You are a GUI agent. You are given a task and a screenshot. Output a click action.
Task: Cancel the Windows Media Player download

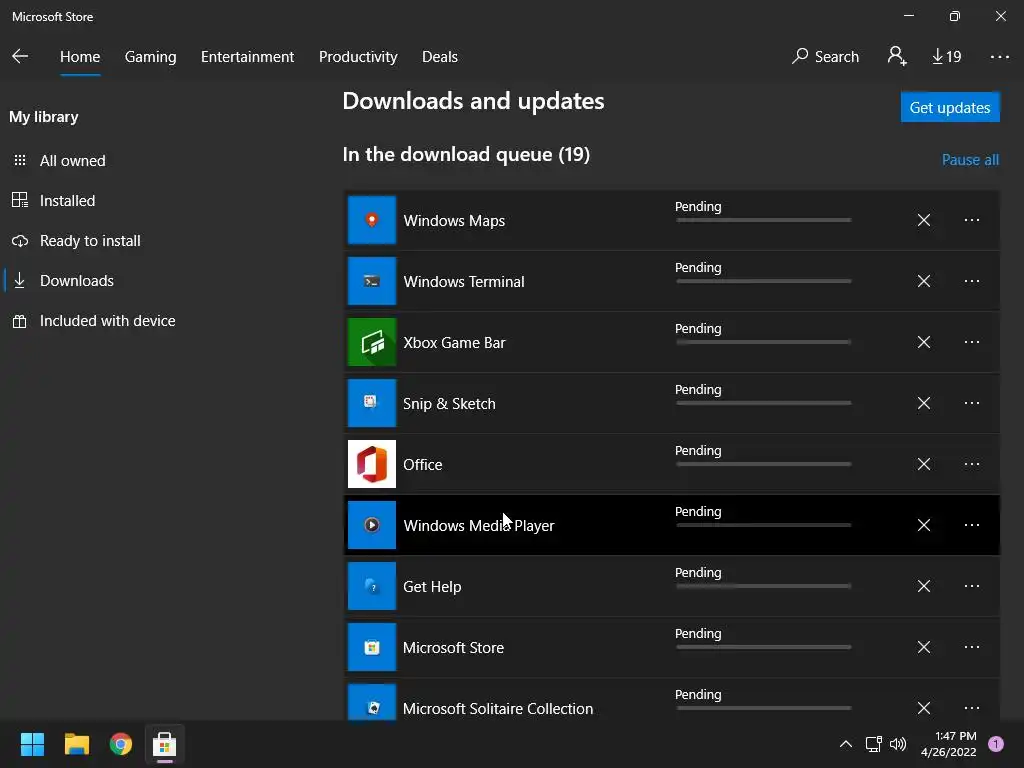pos(923,525)
